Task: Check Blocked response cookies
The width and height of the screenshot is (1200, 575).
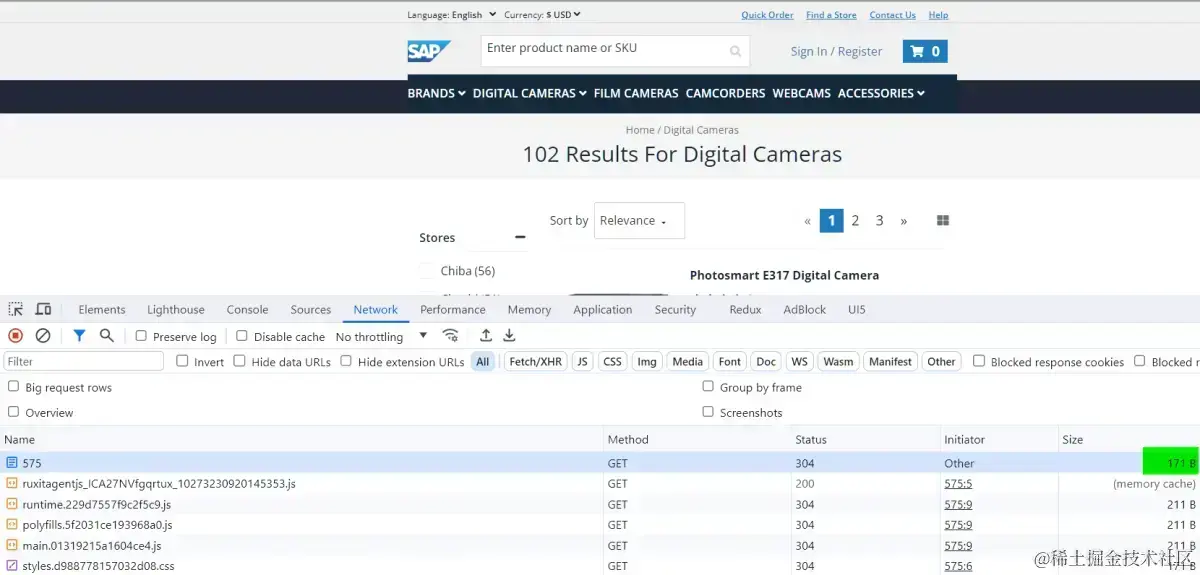Action: click(979, 361)
